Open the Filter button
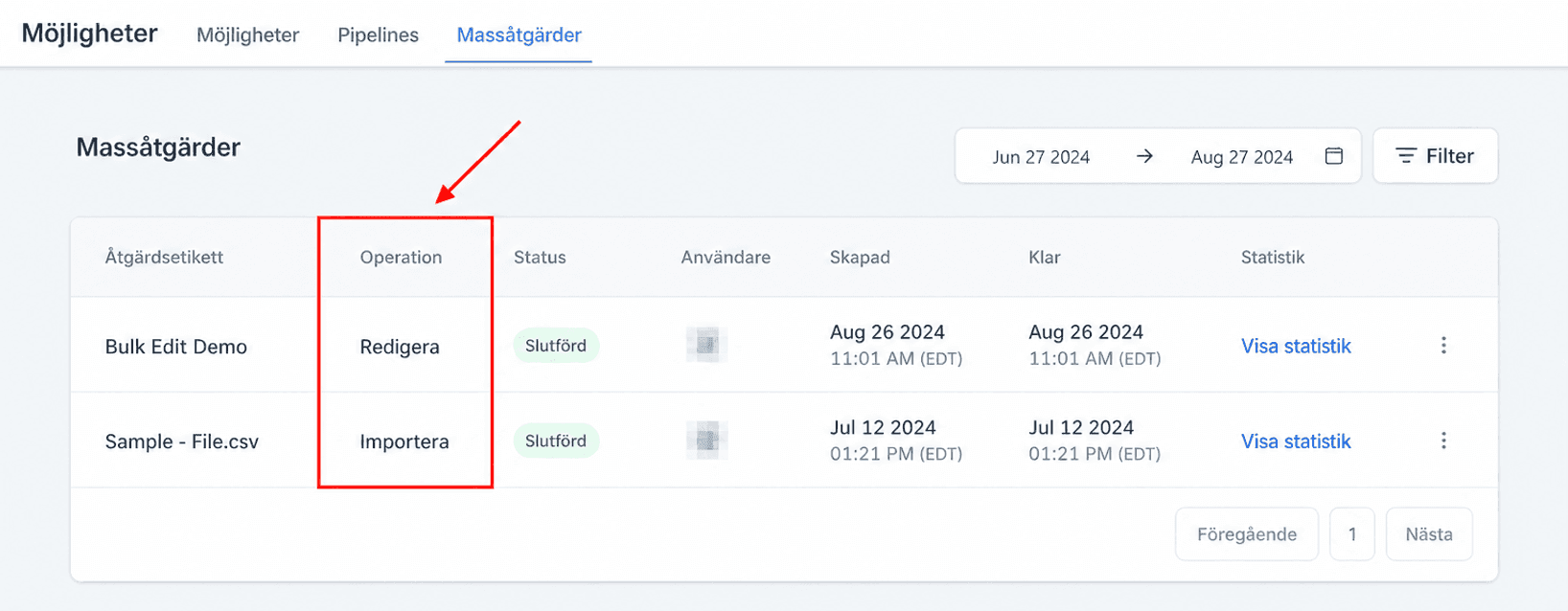Screen dimensions: 1568x611 (1435, 156)
